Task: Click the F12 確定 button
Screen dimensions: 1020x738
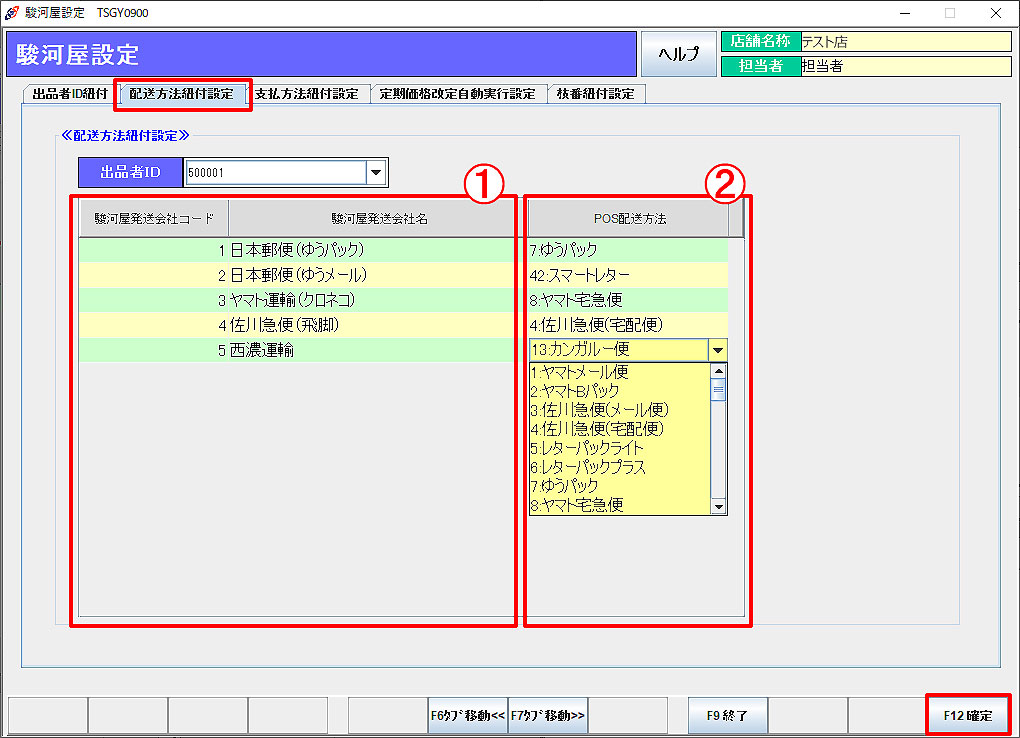Action: (968, 715)
